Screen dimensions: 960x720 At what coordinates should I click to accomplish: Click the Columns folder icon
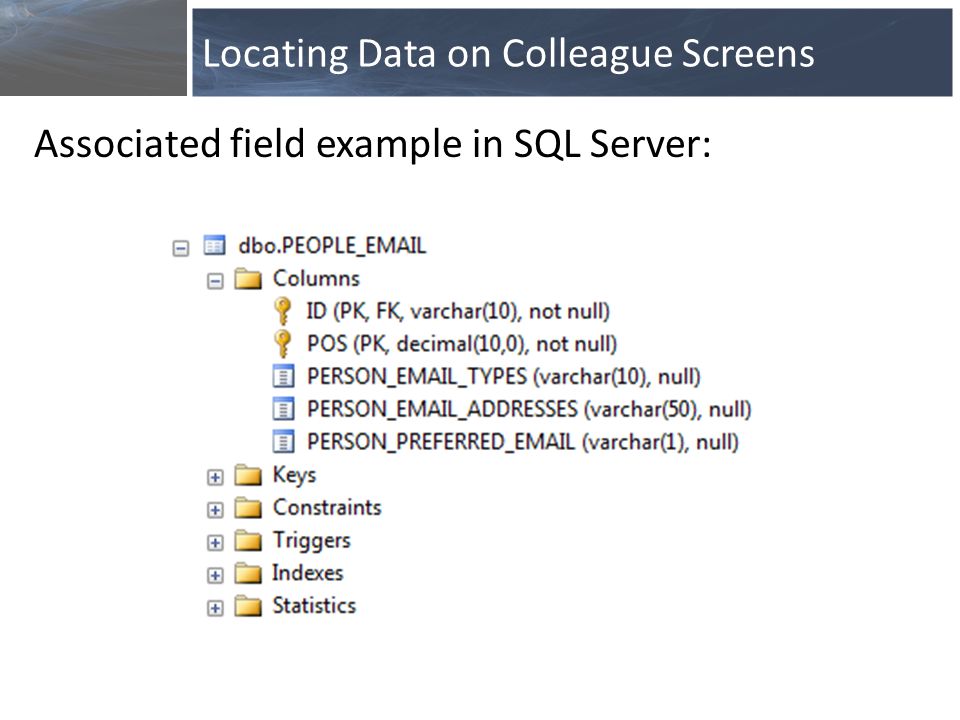248,279
